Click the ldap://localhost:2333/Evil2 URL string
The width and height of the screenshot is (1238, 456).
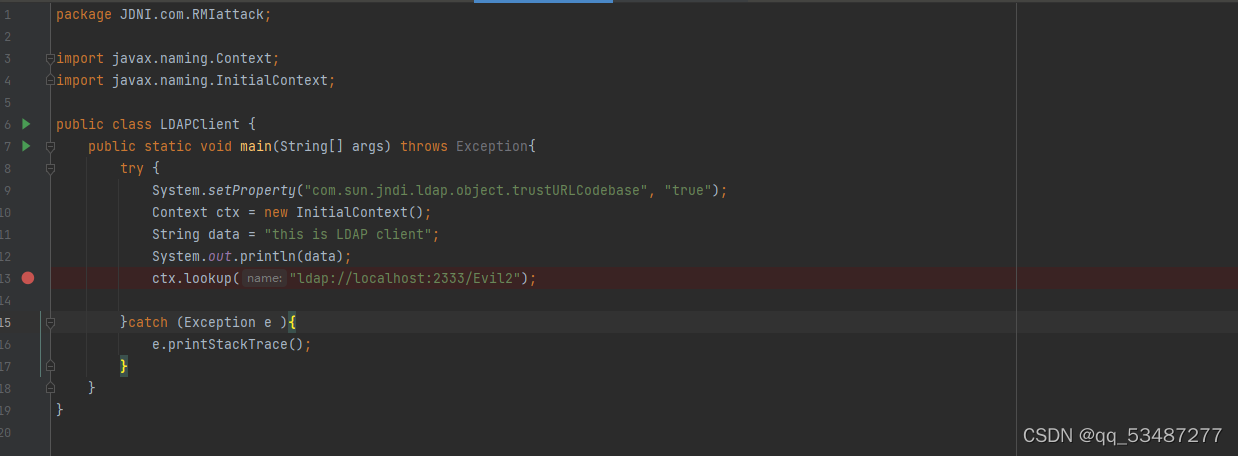(x=405, y=278)
